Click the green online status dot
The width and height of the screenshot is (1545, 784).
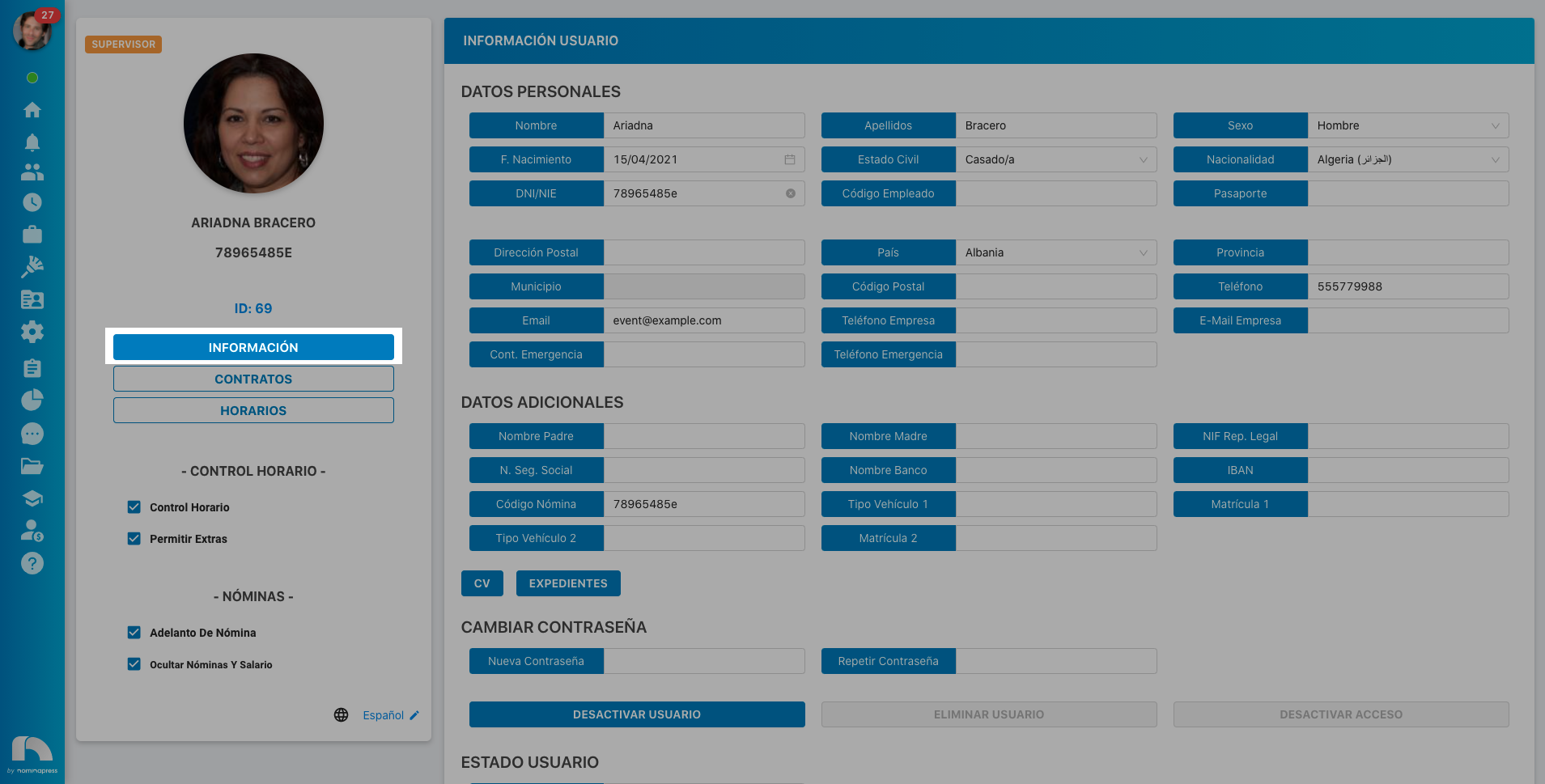pyautogui.click(x=32, y=78)
